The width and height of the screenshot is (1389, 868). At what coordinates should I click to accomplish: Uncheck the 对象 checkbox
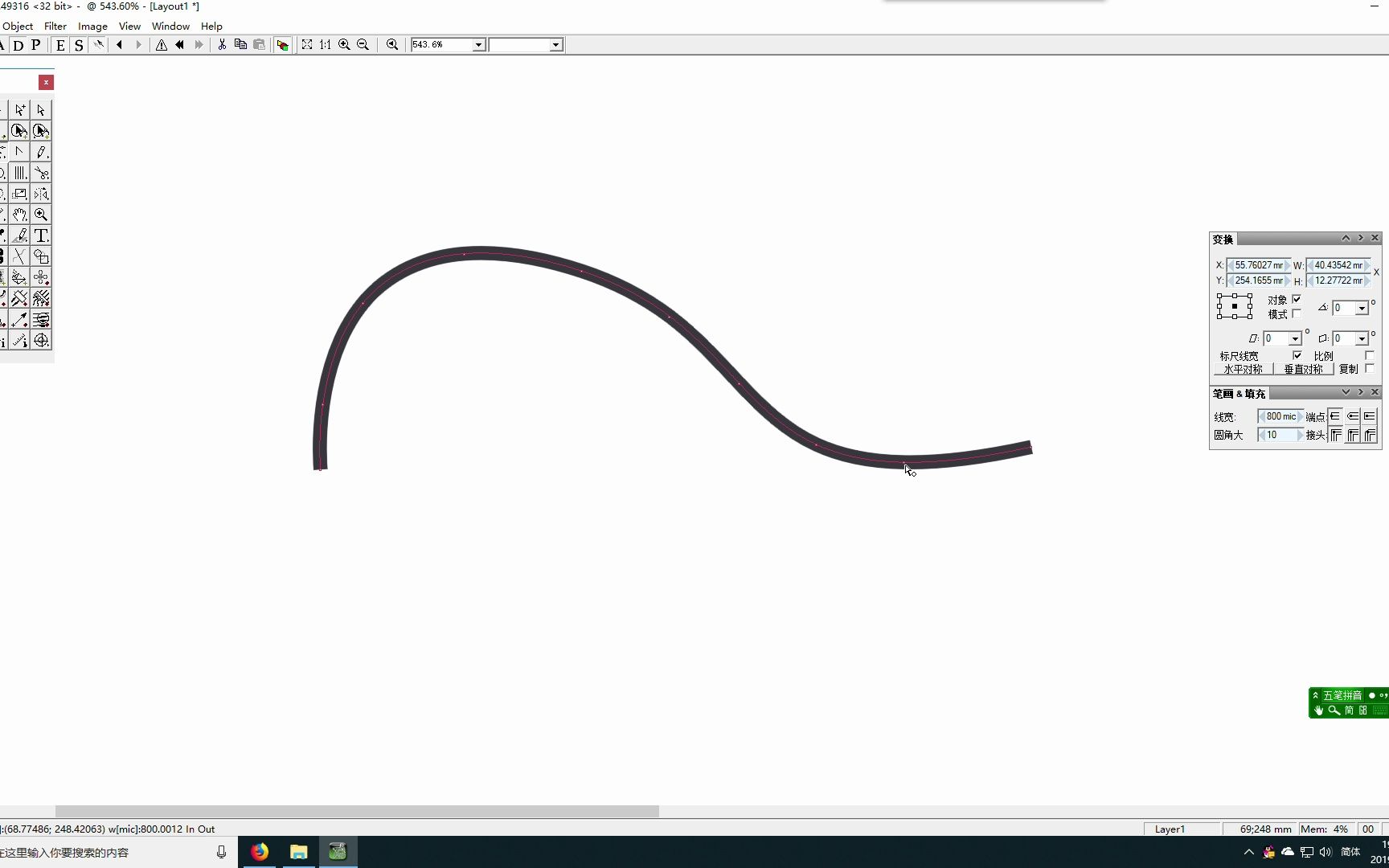coord(1297,299)
